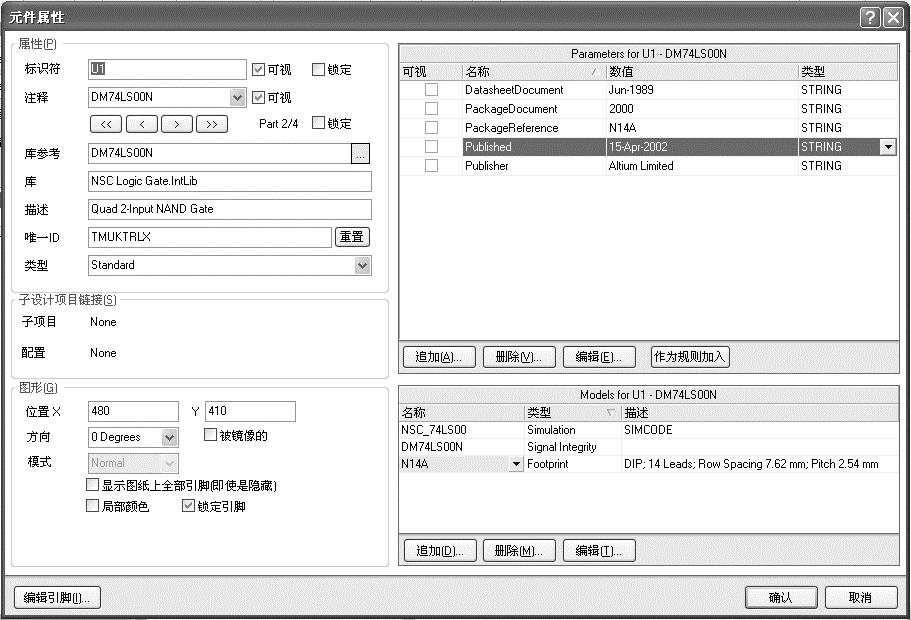Screen dimensions: 911x620
Task: Toggle 可视 checkbox beside the 标识符 field
Action: pyautogui.click(x=259, y=70)
